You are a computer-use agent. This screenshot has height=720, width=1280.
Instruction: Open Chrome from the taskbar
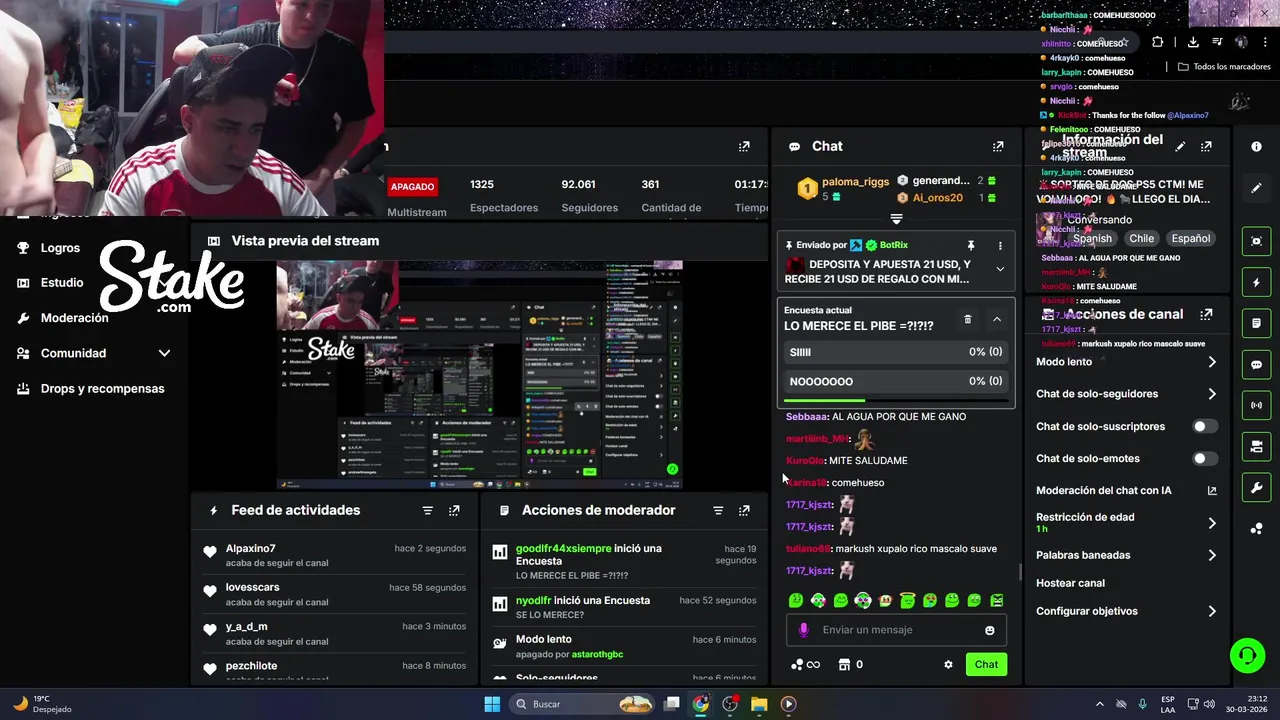coord(701,704)
